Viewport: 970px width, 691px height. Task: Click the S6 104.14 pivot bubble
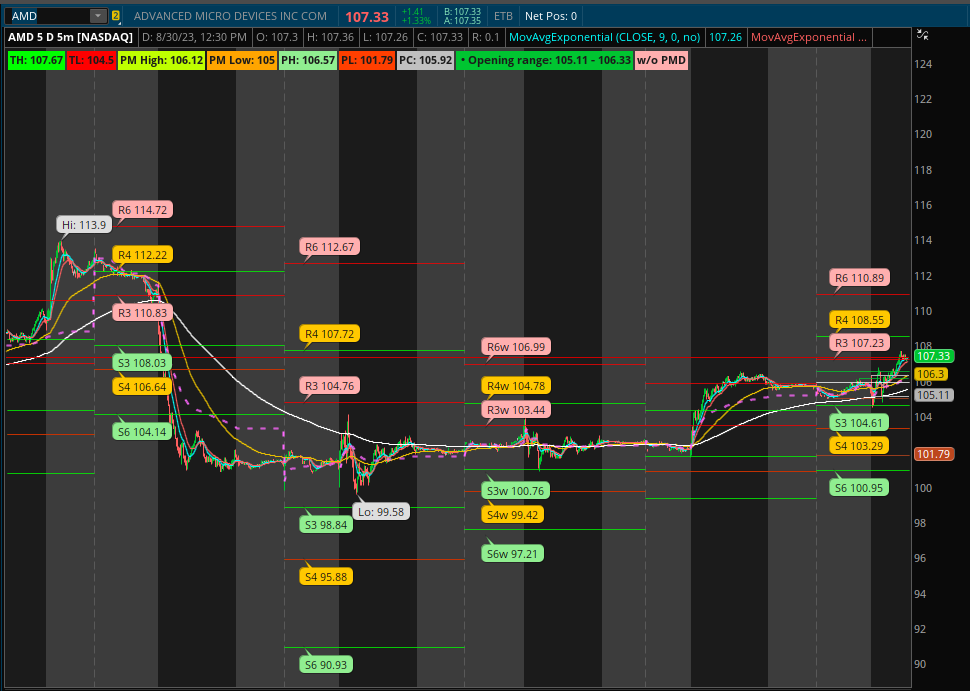click(x=142, y=432)
